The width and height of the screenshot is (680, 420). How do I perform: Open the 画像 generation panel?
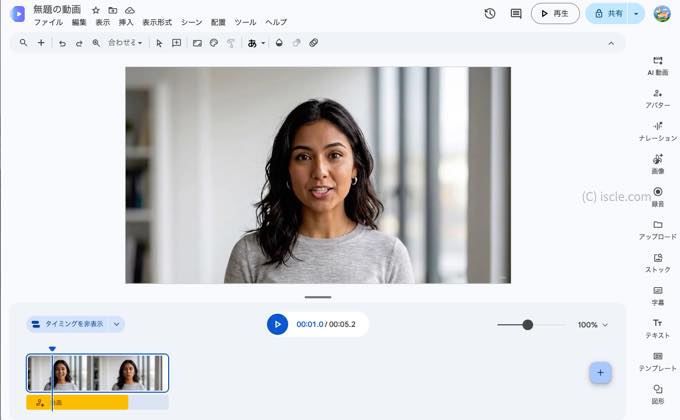657,164
